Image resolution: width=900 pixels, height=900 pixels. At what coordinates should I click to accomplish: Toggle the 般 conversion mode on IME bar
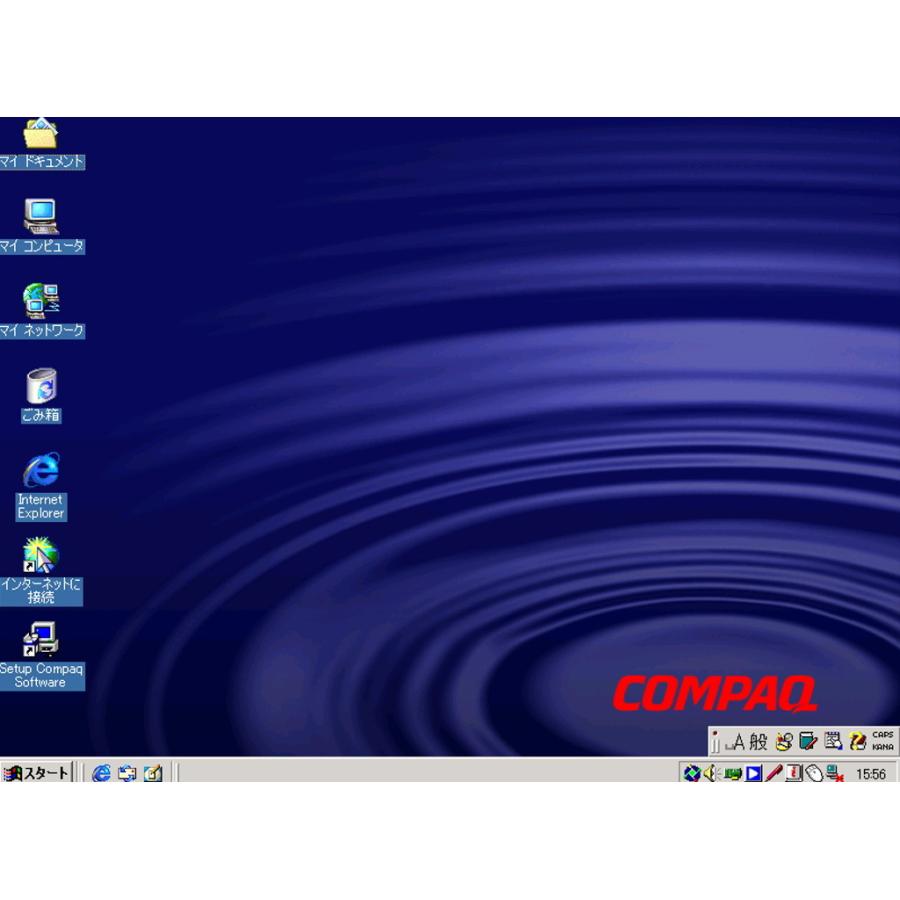[761, 740]
